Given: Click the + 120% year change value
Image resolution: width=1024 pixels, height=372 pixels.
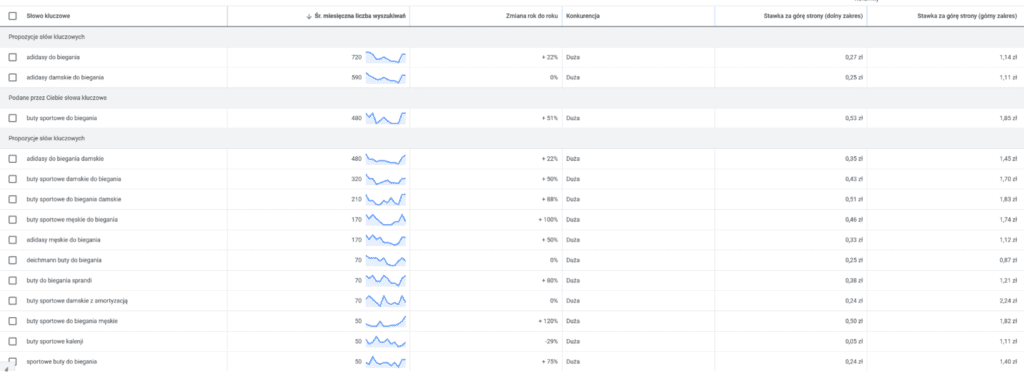Looking at the screenshot, I should pos(548,321).
